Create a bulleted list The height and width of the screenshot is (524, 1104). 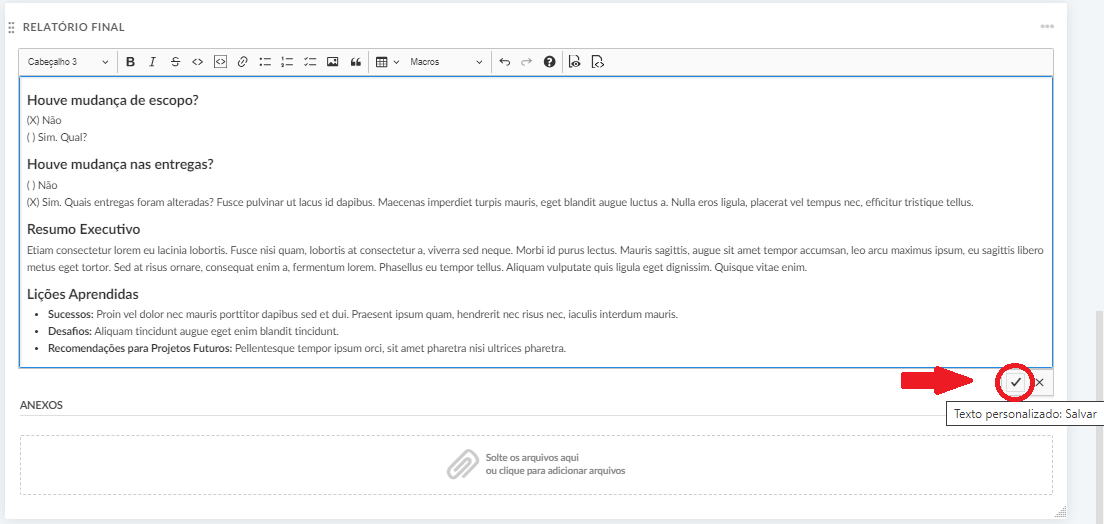[x=265, y=62]
